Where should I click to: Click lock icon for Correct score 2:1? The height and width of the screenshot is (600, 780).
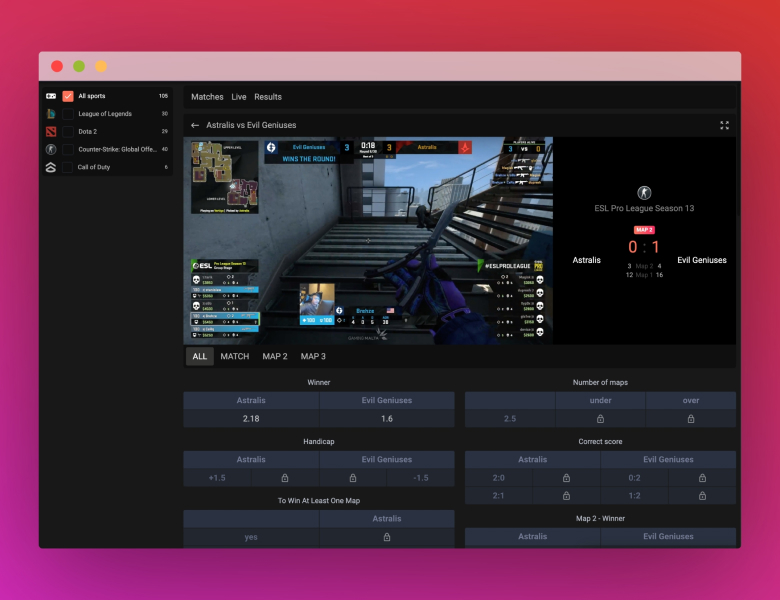point(566,496)
